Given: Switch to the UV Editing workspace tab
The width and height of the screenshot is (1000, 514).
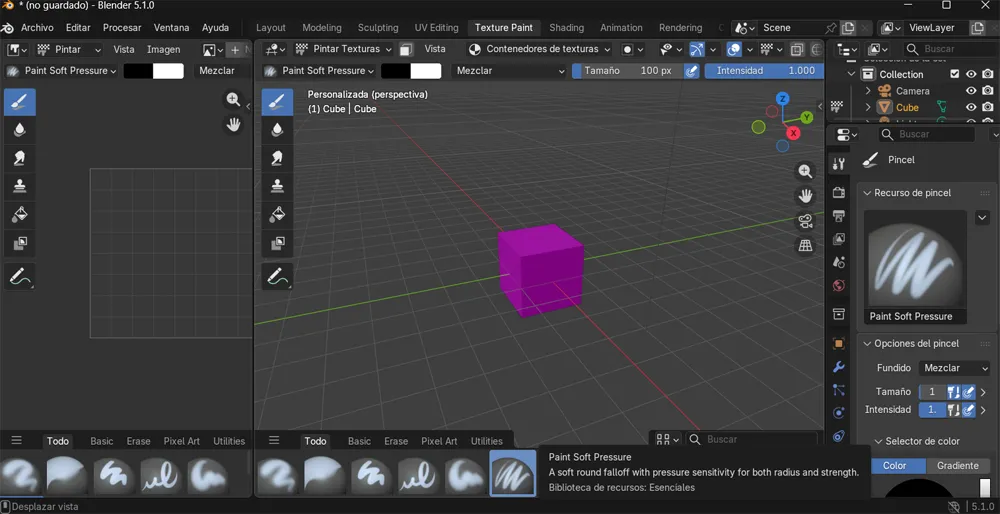Looking at the screenshot, I should point(436,28).
